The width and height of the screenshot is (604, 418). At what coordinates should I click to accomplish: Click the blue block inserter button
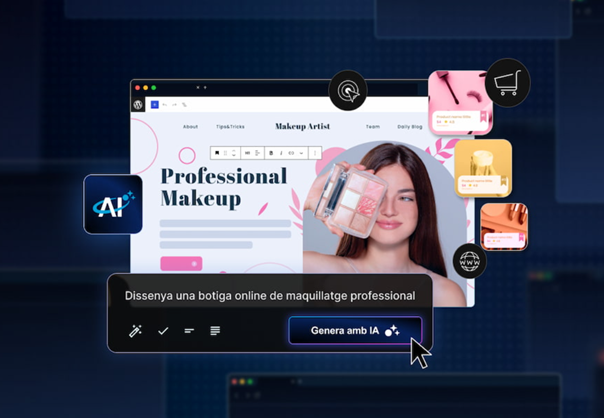[x=154, y=104]
